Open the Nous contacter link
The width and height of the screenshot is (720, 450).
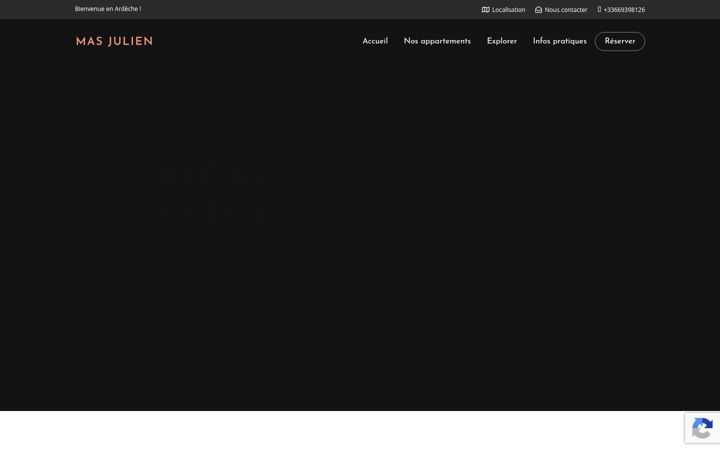[566, 10]
